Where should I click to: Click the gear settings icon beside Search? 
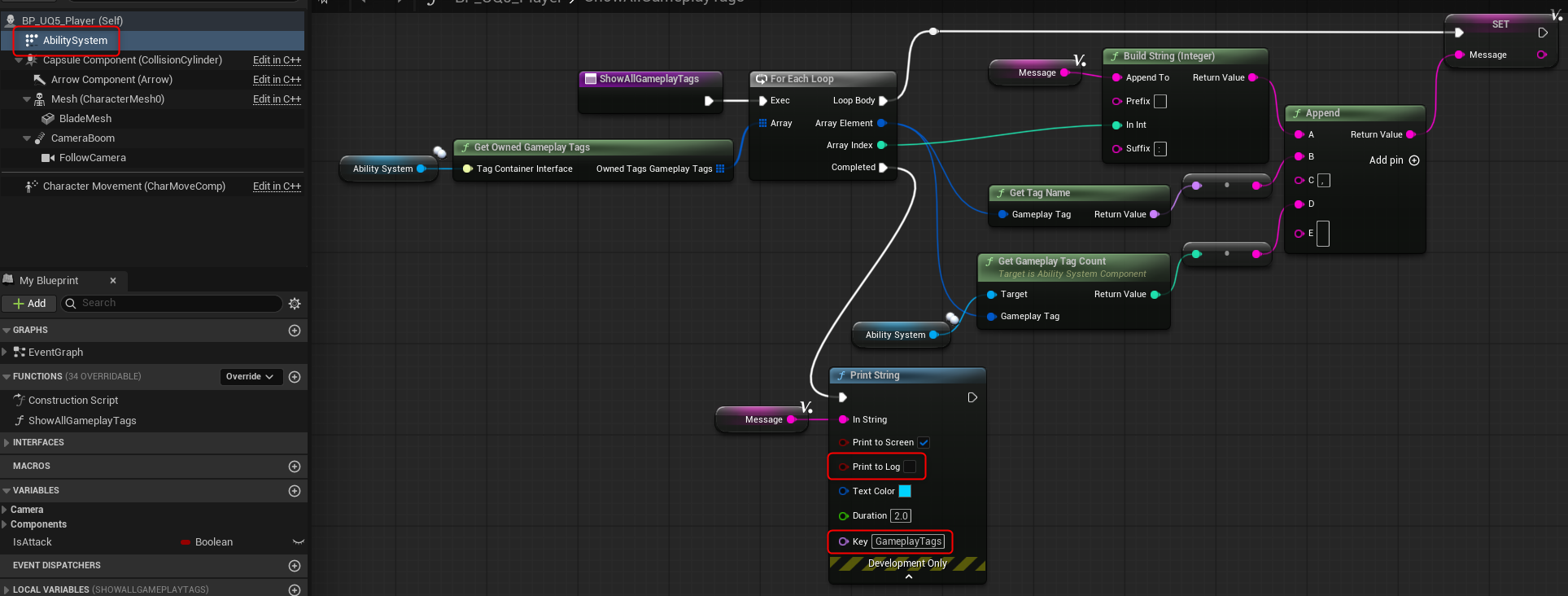(295, 304)
